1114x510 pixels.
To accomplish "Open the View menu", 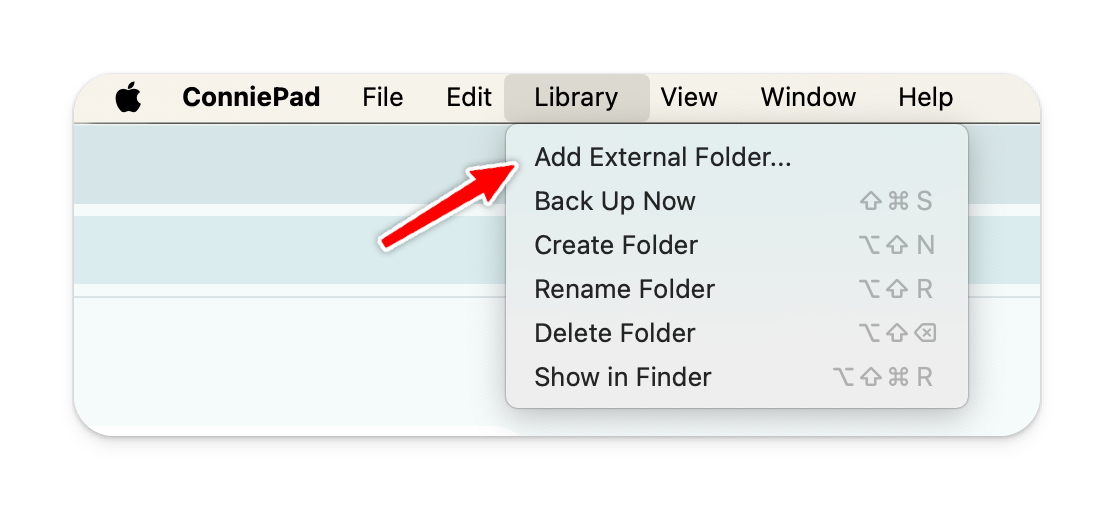I will click(x=689, y=98).
